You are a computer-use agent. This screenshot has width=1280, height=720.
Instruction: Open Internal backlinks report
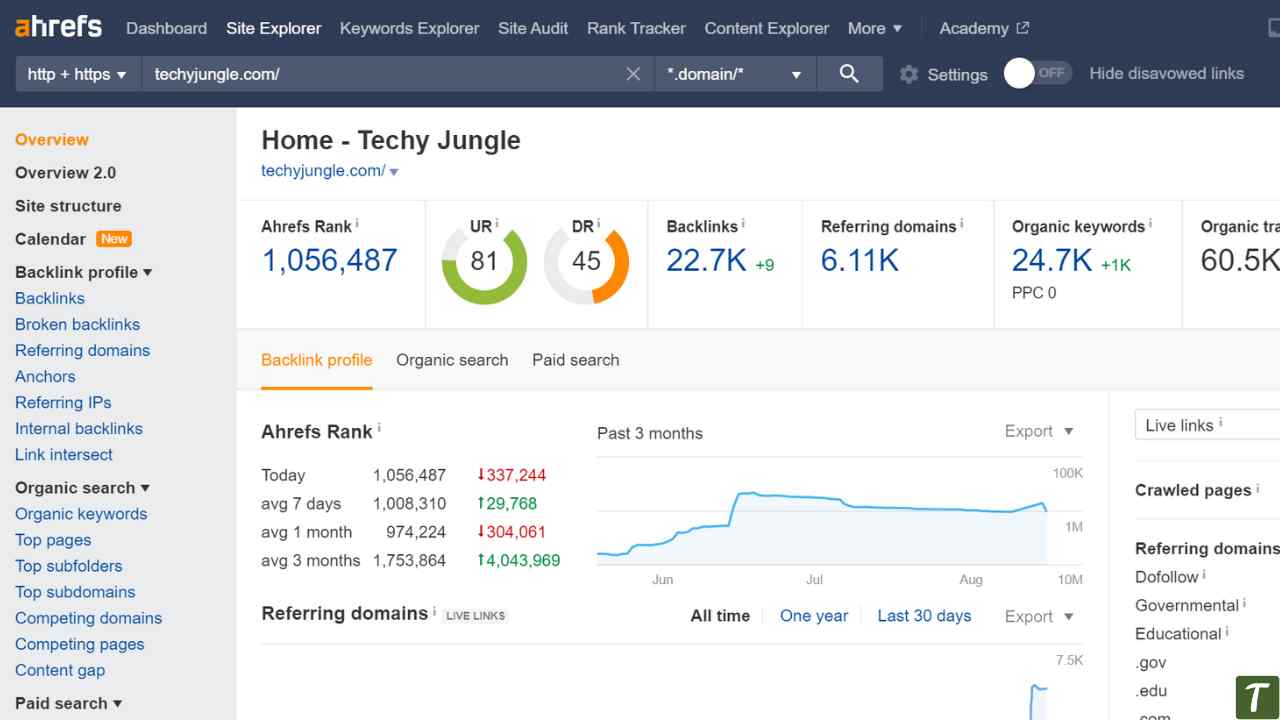tap(79, 428)
